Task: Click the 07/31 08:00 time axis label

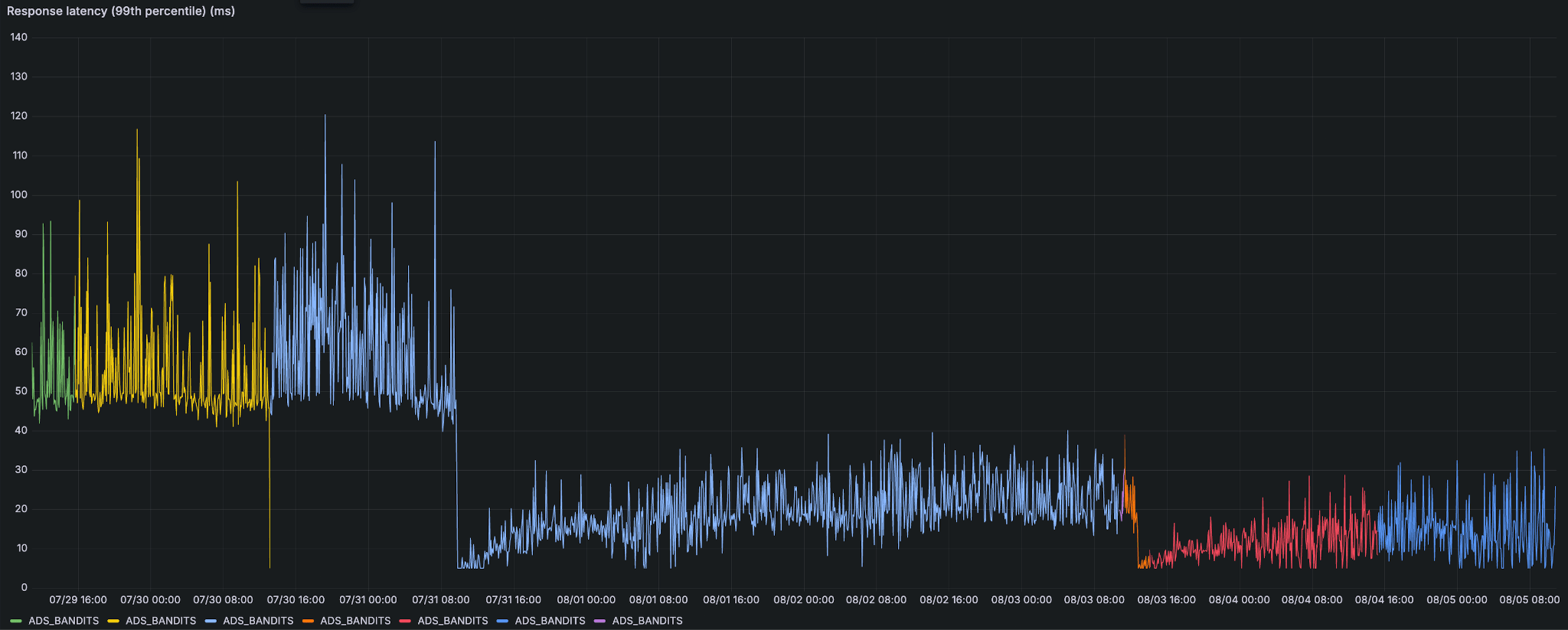Action: pos(441,600)
